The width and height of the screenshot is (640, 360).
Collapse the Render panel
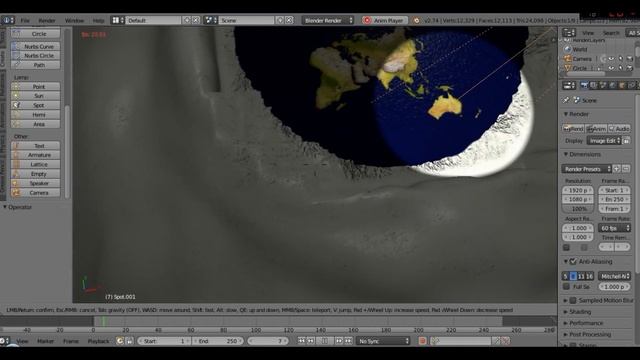566,114
